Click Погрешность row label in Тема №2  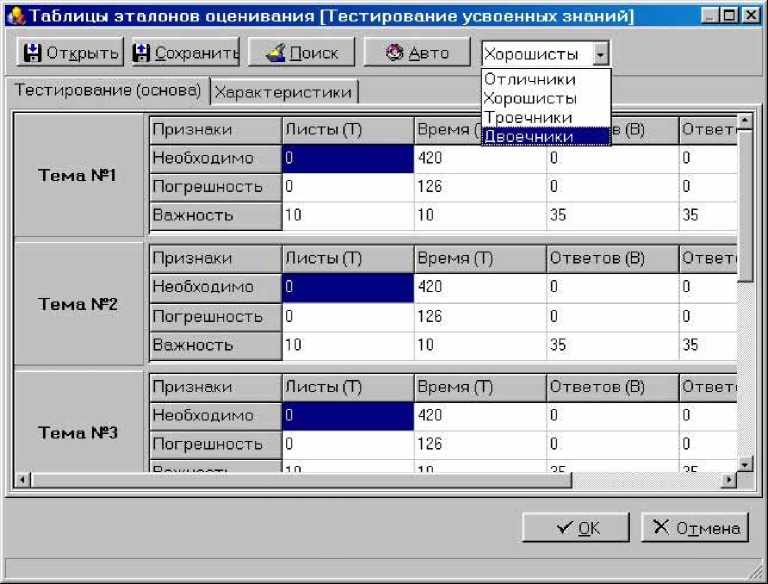[x=216, y=316]
